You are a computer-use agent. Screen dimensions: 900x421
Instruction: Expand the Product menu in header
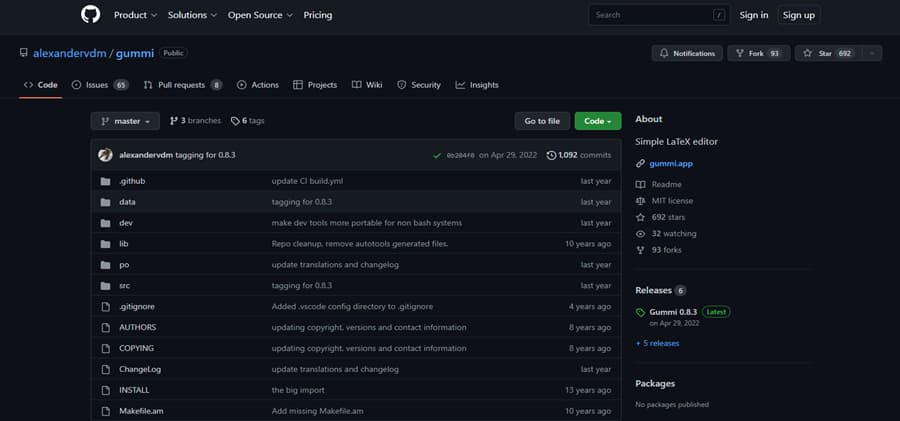tap(135, 15)
